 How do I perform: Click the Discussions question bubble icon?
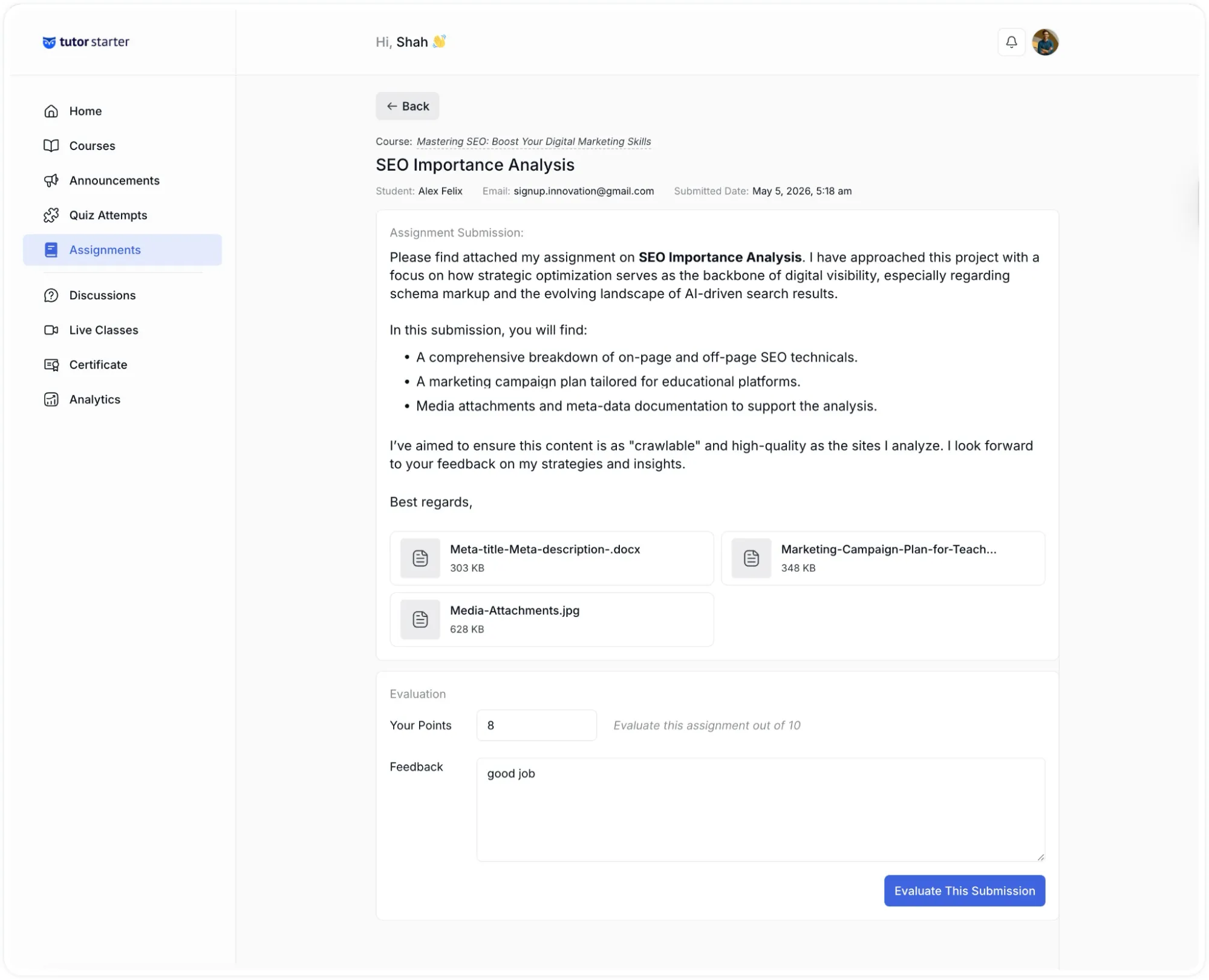51,295
